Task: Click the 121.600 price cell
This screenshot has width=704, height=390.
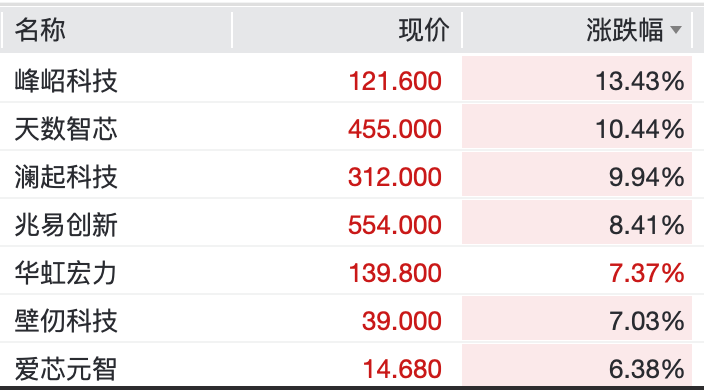Action: 395,81
